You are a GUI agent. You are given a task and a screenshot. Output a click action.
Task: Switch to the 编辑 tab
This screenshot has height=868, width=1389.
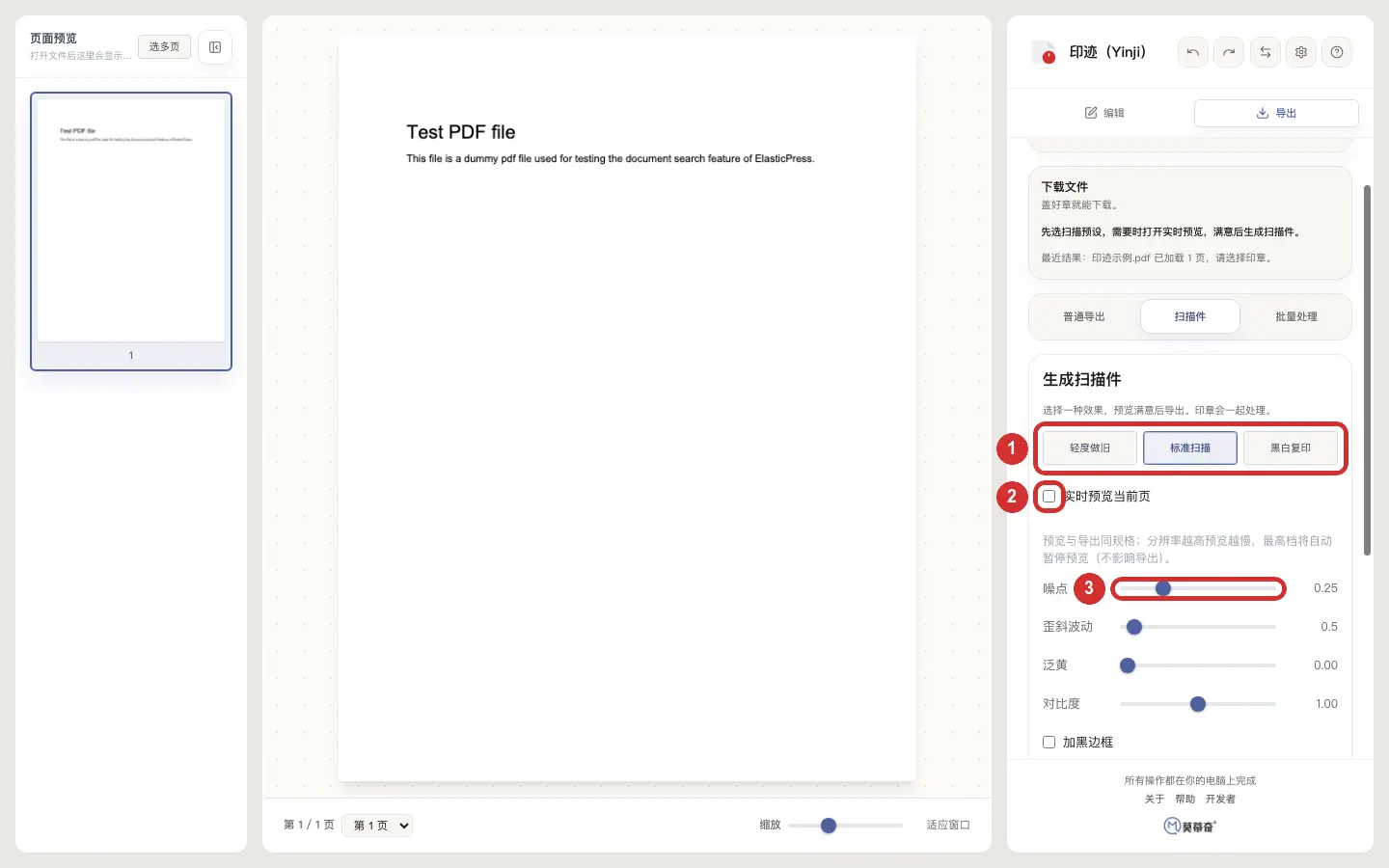click(x=1104, y=113)
